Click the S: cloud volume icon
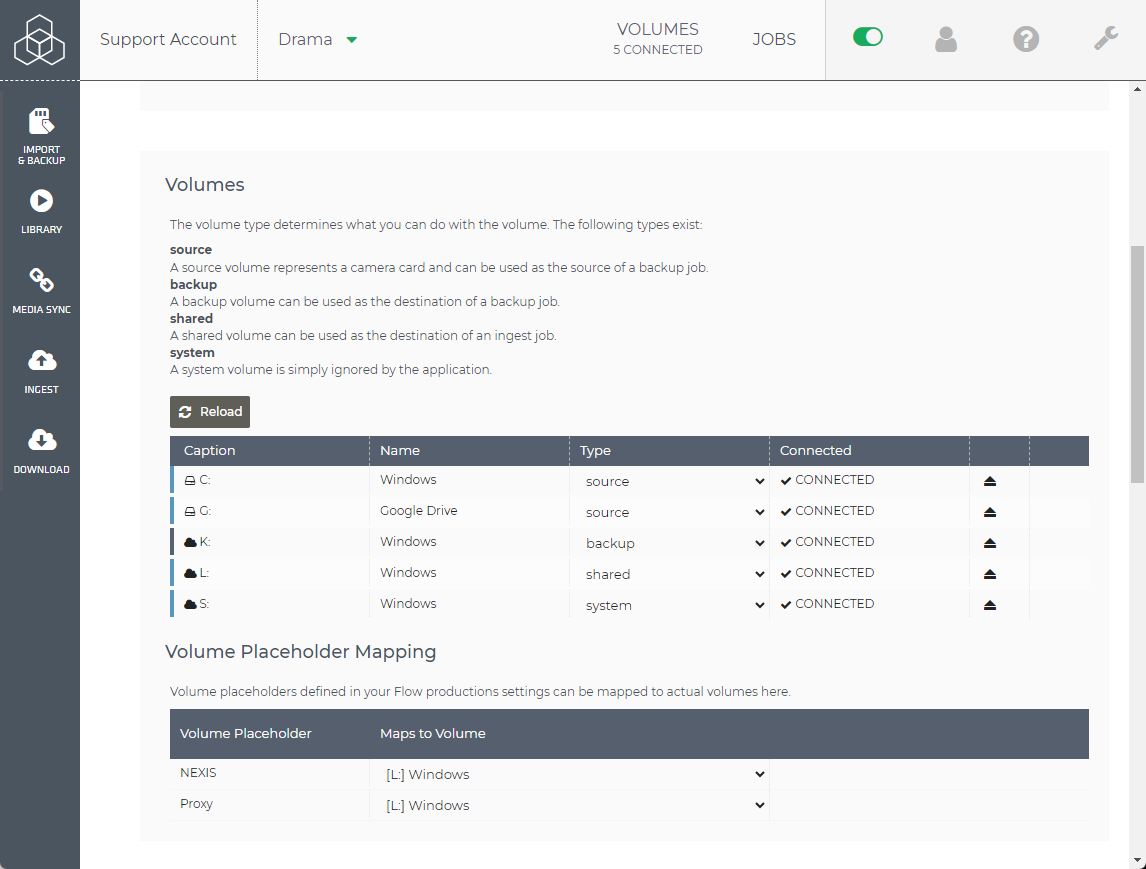The width and height of the screenshot is (1146, 869). pyautogui.click(x=190, y=604)
